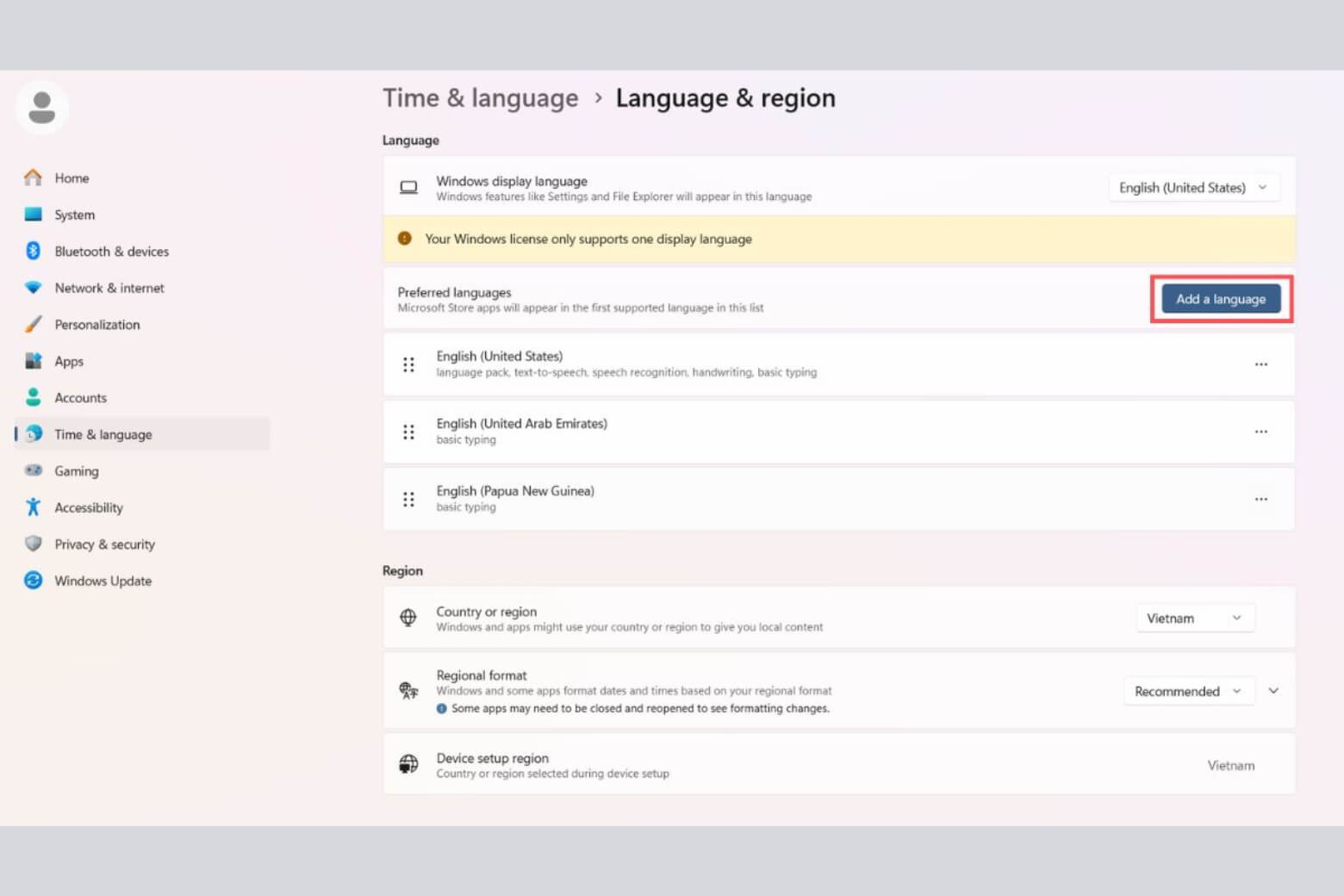The image size is (1344, 896).
Task: Open the Accounts settings icon
Action: 33,397
